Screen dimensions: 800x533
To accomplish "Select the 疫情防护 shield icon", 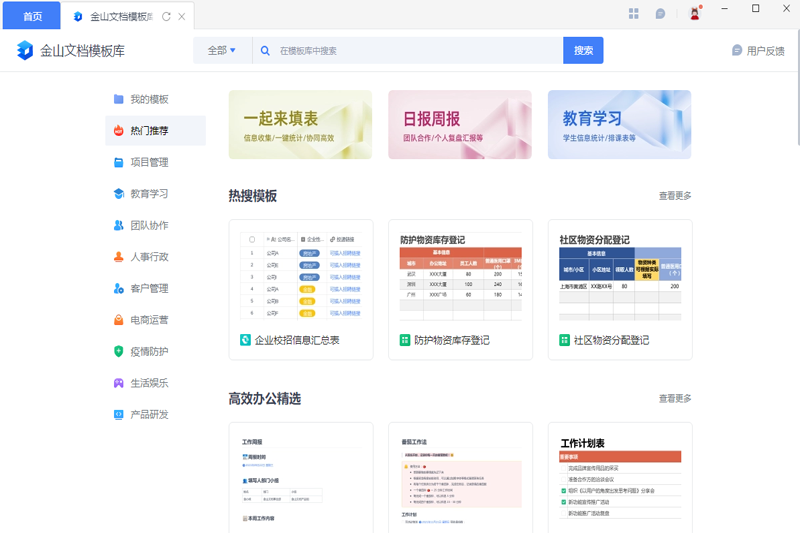I will coord(119,351).
